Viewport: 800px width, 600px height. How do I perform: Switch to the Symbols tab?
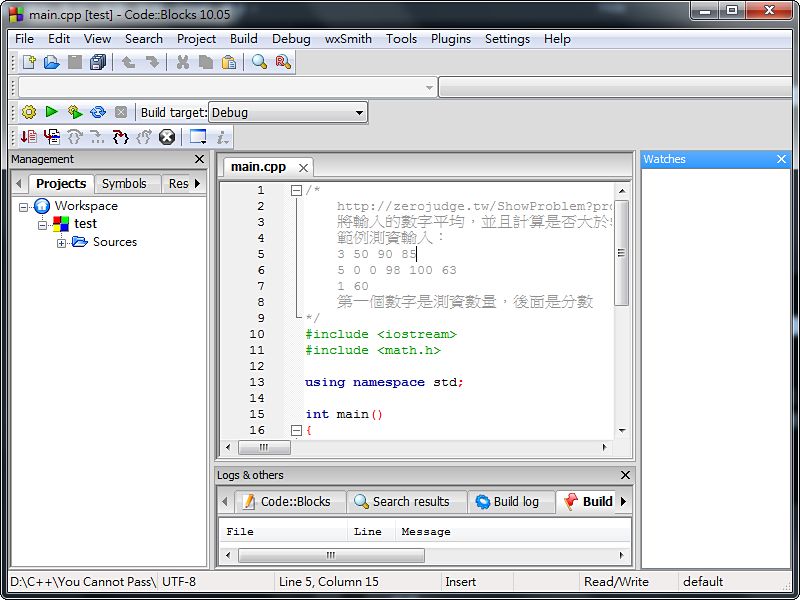(124, 184)
